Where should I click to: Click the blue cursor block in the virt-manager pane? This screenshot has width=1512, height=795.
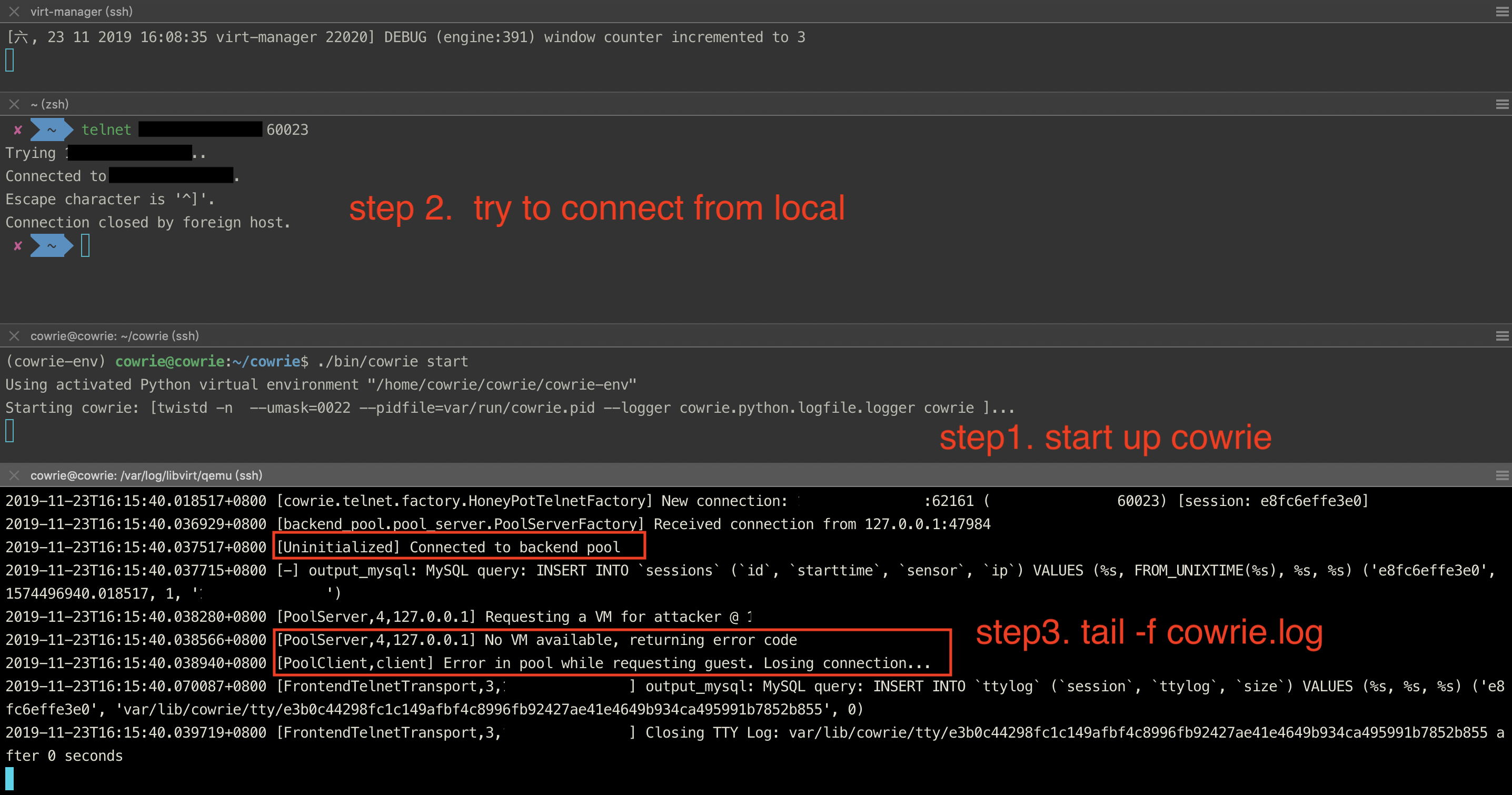tap(9, 59)
